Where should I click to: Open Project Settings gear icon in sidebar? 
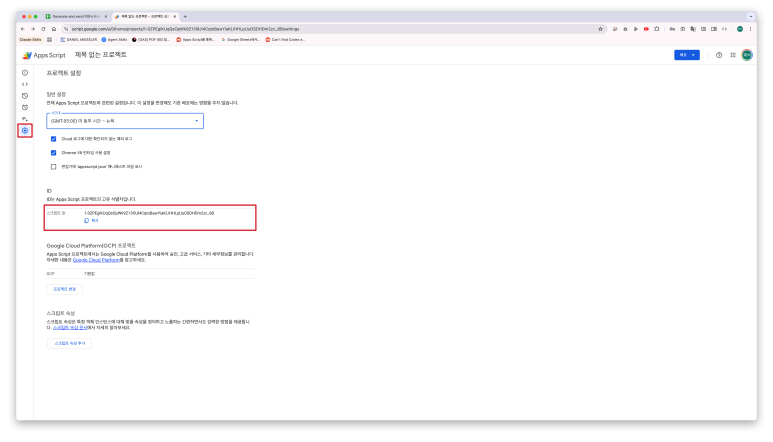click(x=25, y=130)
